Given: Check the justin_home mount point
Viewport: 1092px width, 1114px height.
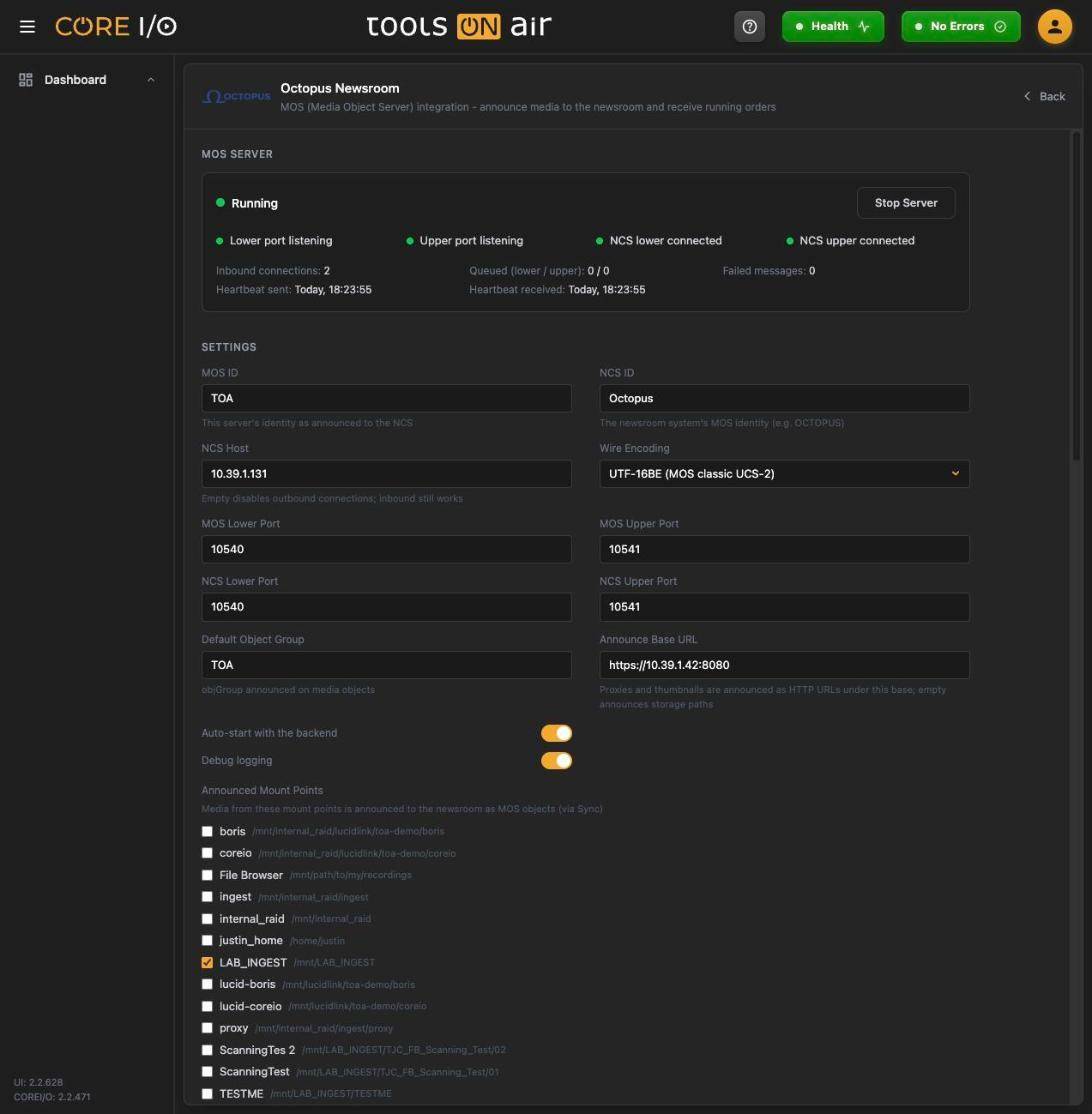Looking at the screenshot, I should 207,941.
